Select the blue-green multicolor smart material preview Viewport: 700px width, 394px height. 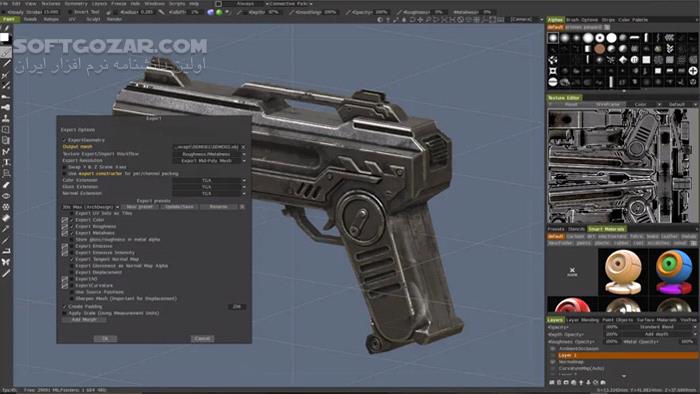[674, 271]
